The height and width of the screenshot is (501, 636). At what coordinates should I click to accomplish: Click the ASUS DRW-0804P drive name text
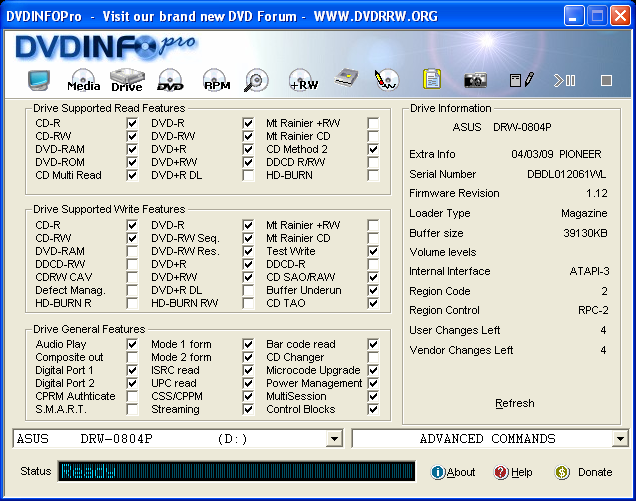pos(502,127)
